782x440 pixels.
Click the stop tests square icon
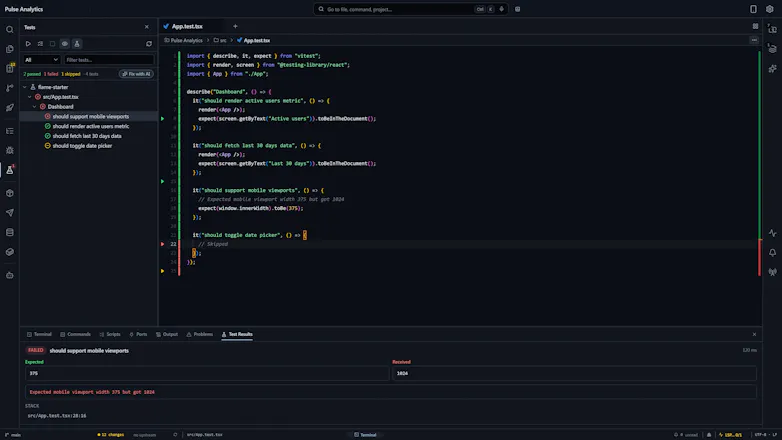click(x=52, y=44)
